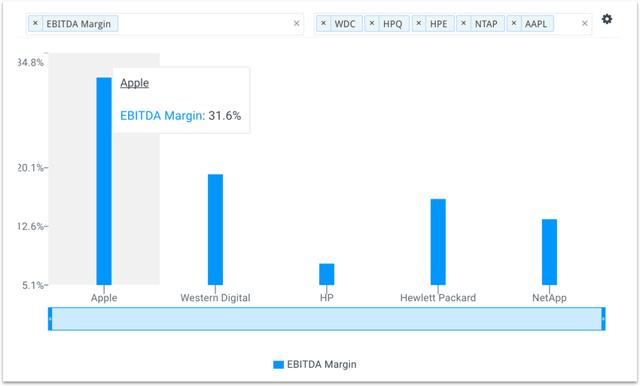This screenshot has height=386, width=640.
Task: Remove the EBITDA Margin metric tag
Action: coord(36,23)
